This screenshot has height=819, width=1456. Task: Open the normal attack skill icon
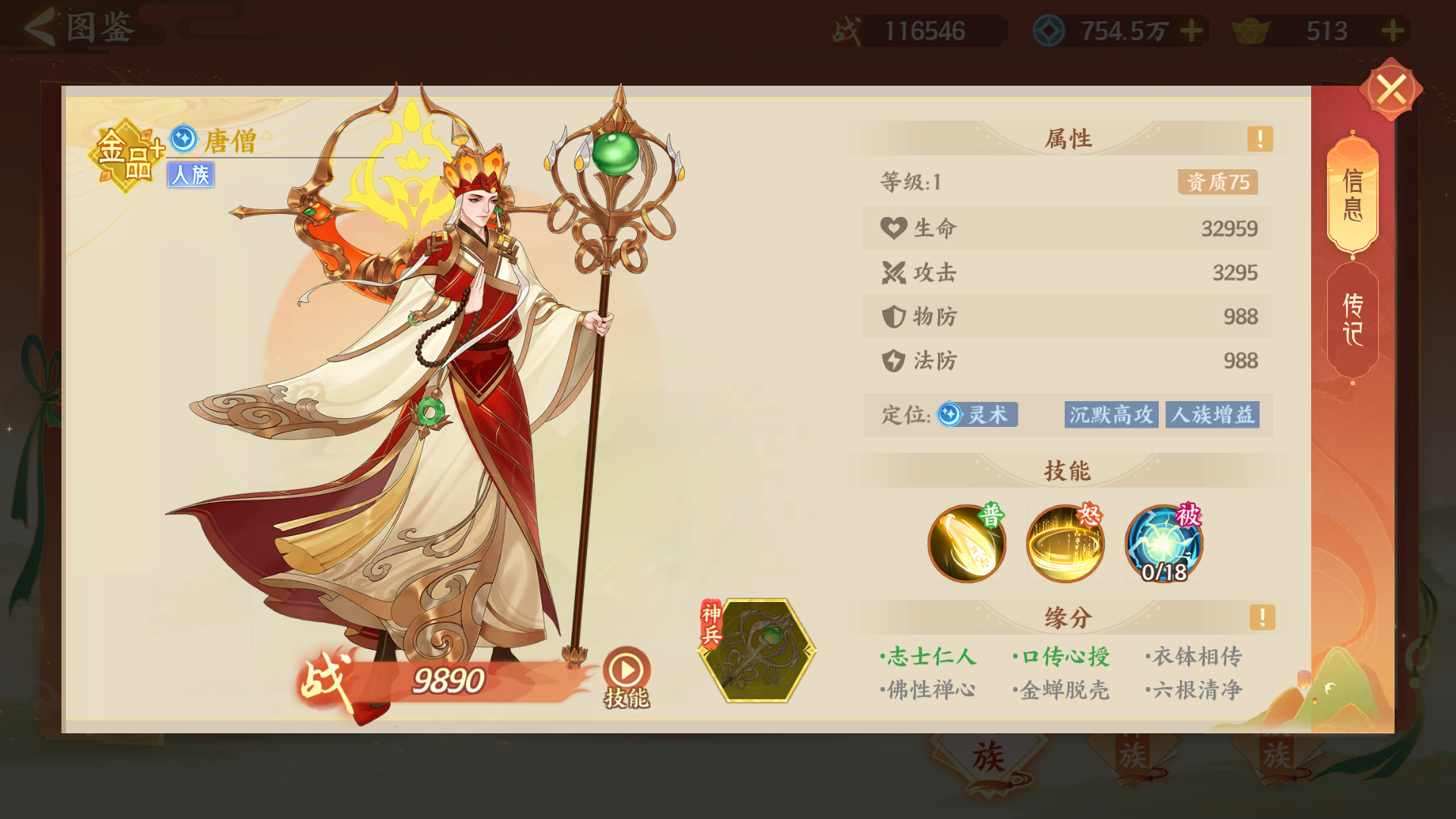[x=967, y=544]
